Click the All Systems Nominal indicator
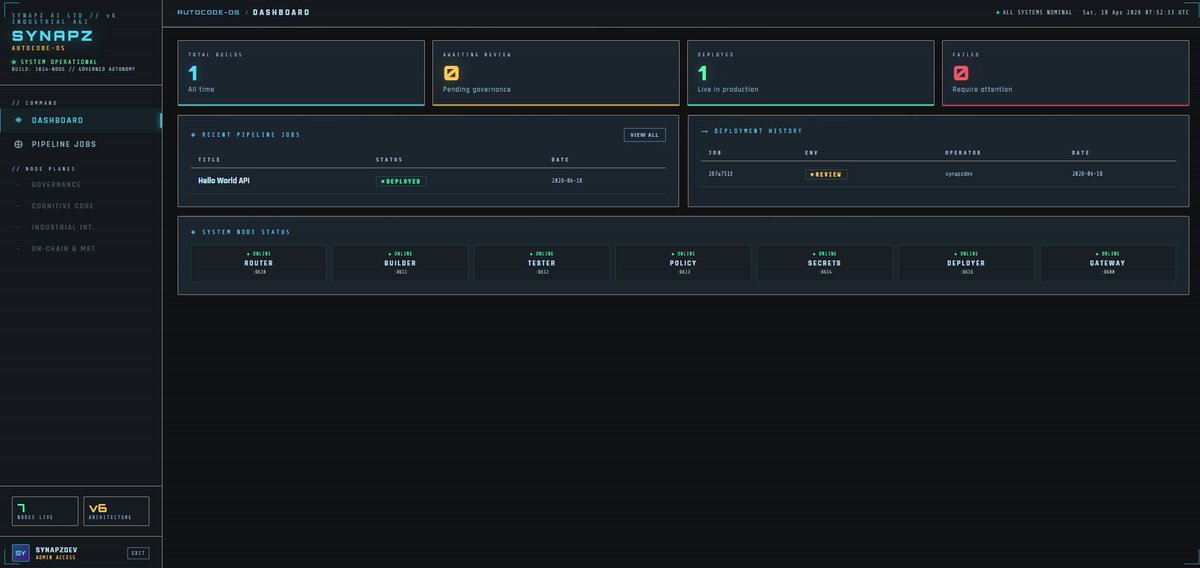Viewport: 1200px width, 568px height. (x=1034, y=12)
